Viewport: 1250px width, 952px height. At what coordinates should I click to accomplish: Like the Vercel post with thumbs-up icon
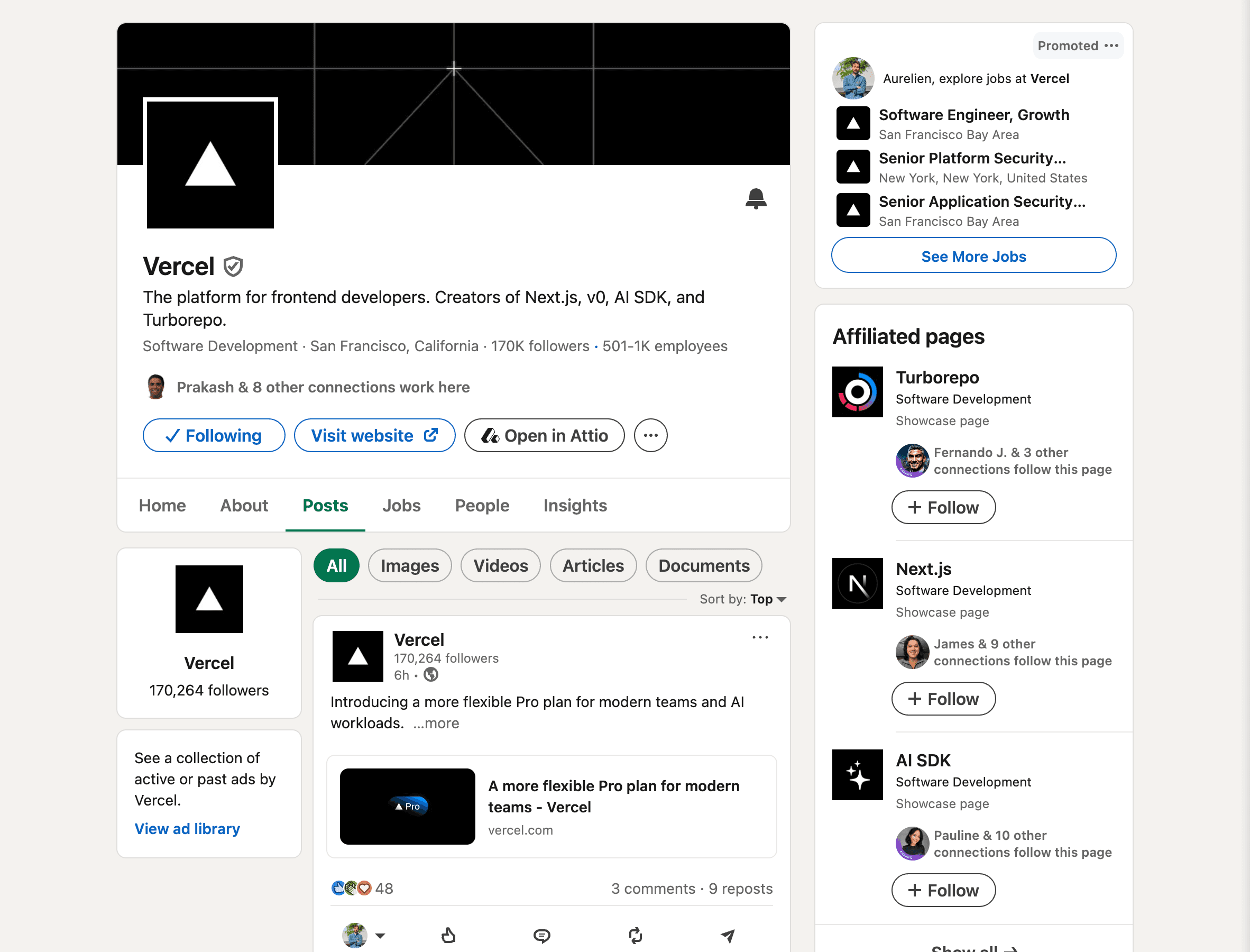(x=448, y=935)
